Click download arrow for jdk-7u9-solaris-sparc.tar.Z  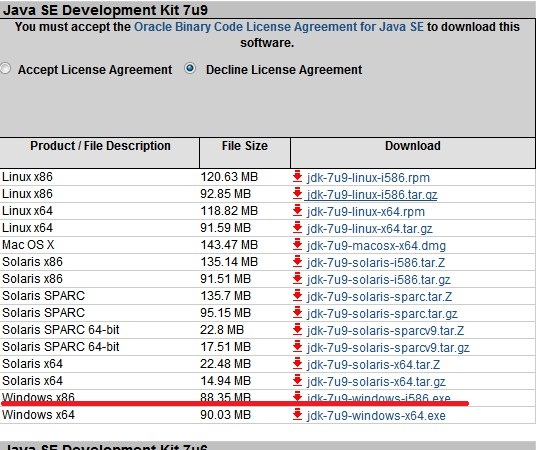point(297,296)
